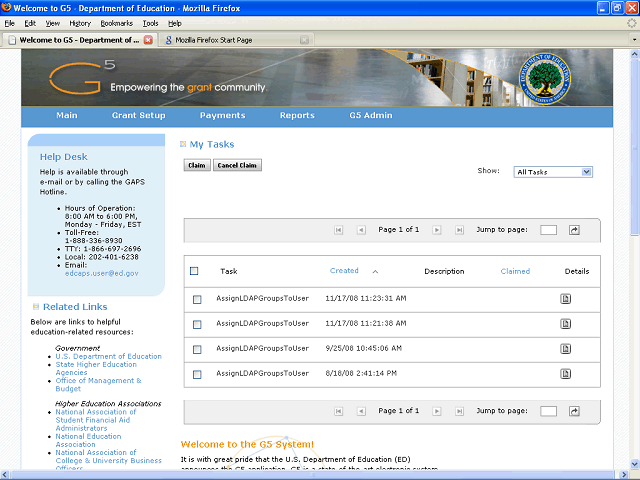
Task: Check the task created 11/17/08 11:21:38 AM
Action: [197, 324]
